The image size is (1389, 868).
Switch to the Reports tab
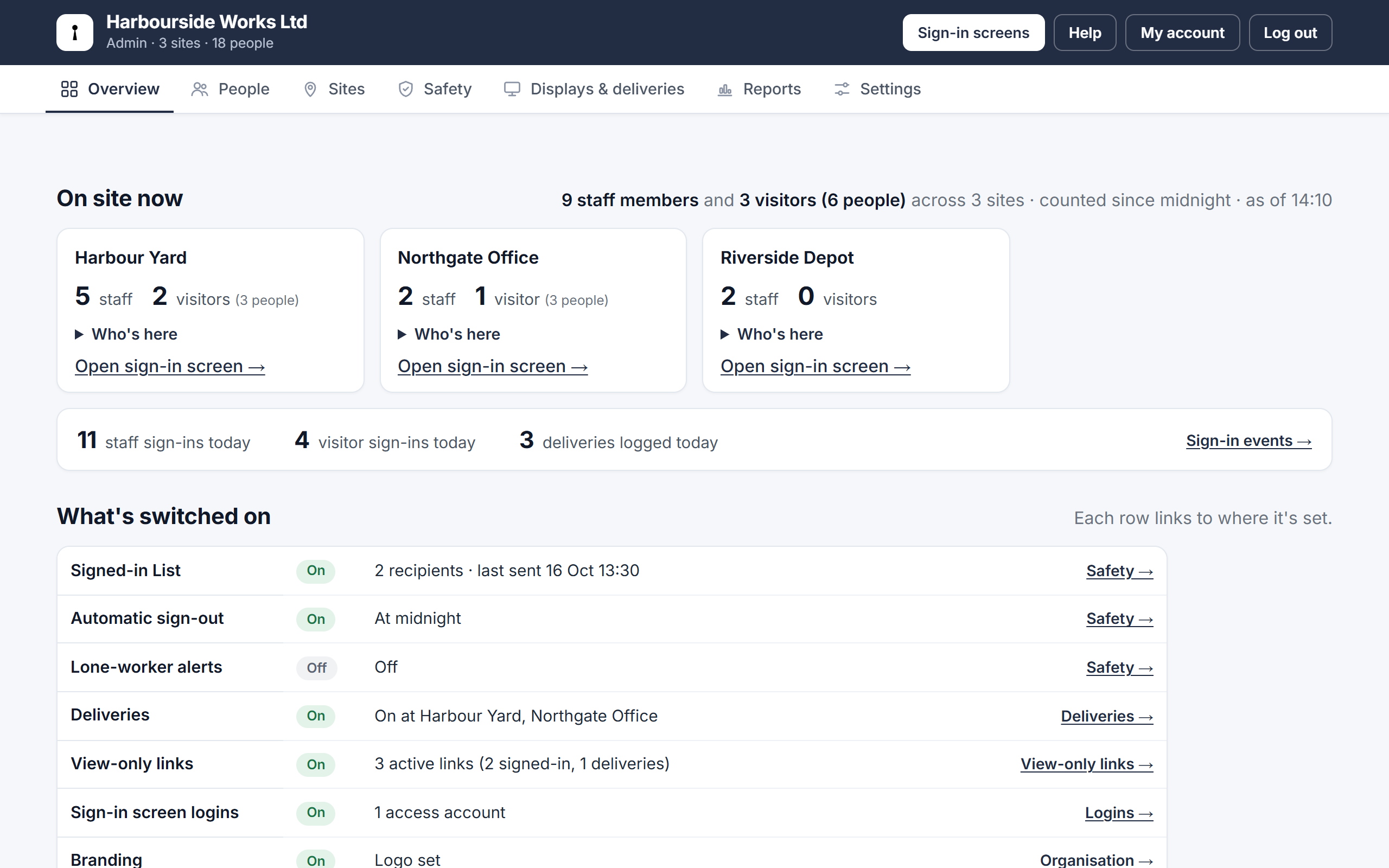pos(759,89)
